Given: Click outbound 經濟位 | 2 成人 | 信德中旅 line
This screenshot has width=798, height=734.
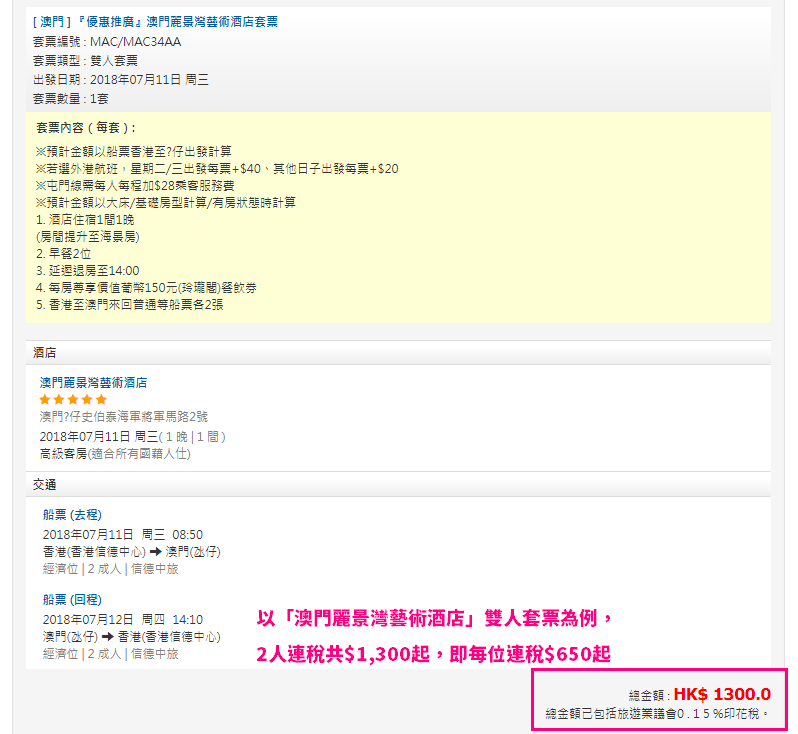Looking at the screenshot, I should (110, 569).
